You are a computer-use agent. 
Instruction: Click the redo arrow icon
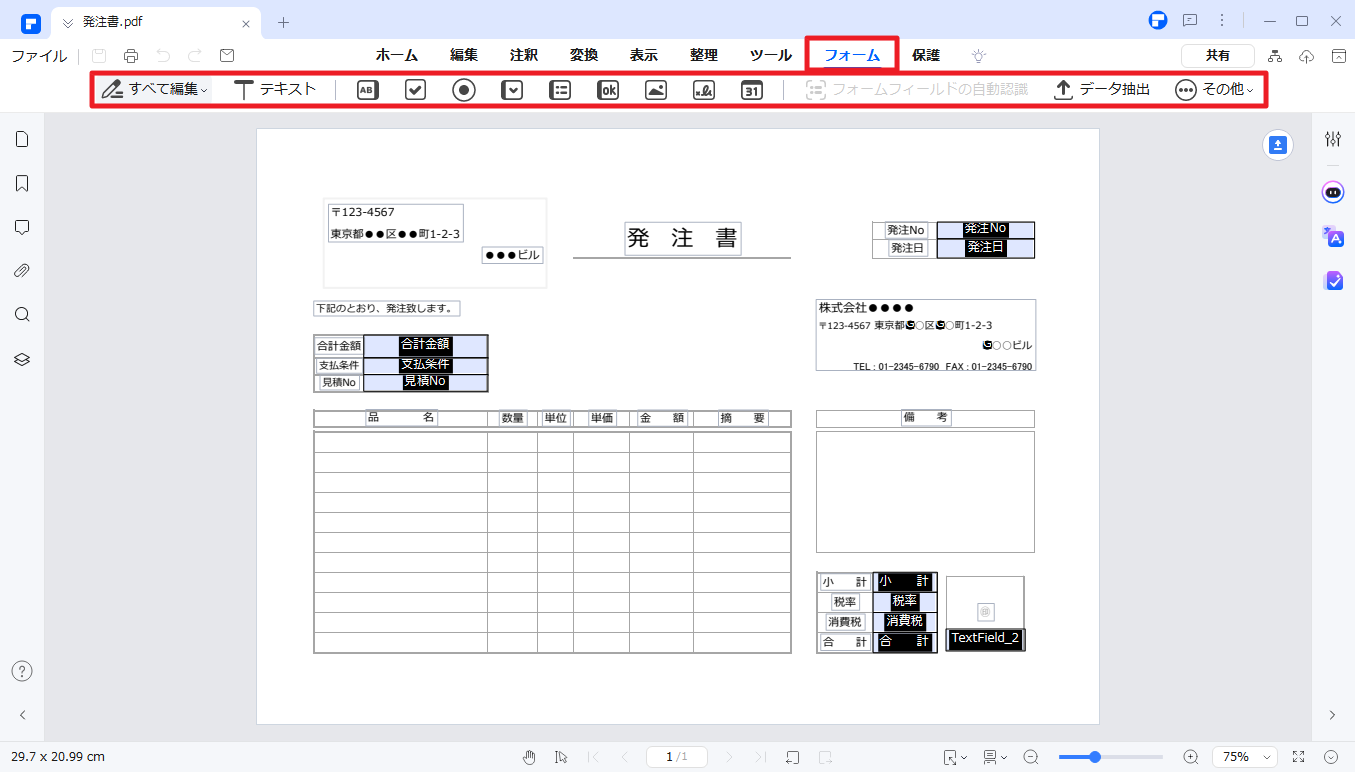click(195, 56)
